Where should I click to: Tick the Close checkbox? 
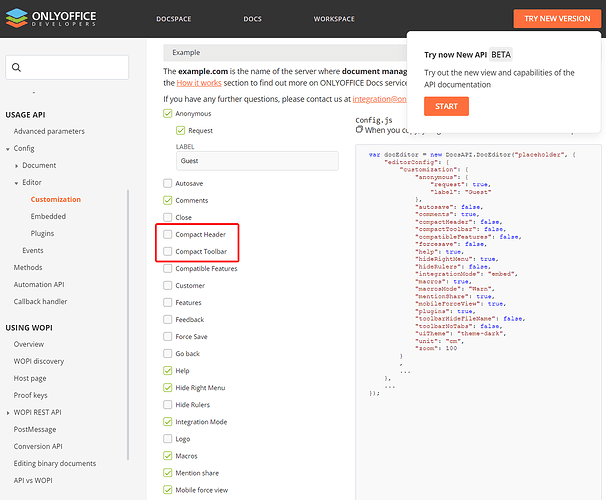coord(167,217)
